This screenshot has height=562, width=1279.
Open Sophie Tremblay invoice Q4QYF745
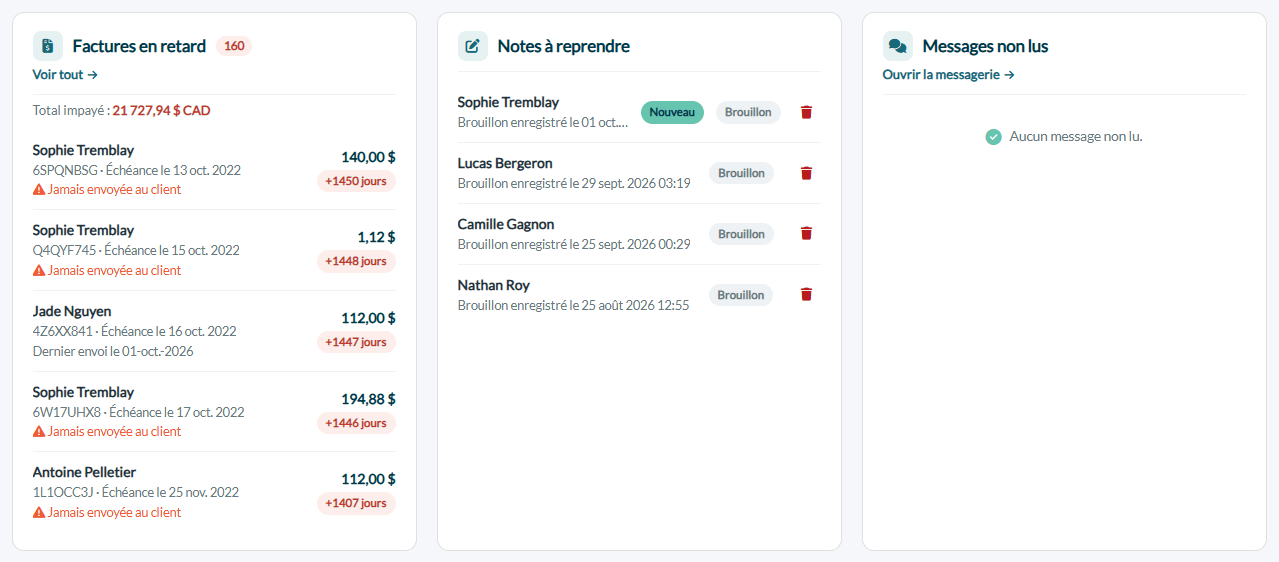(x=214, y=250)
